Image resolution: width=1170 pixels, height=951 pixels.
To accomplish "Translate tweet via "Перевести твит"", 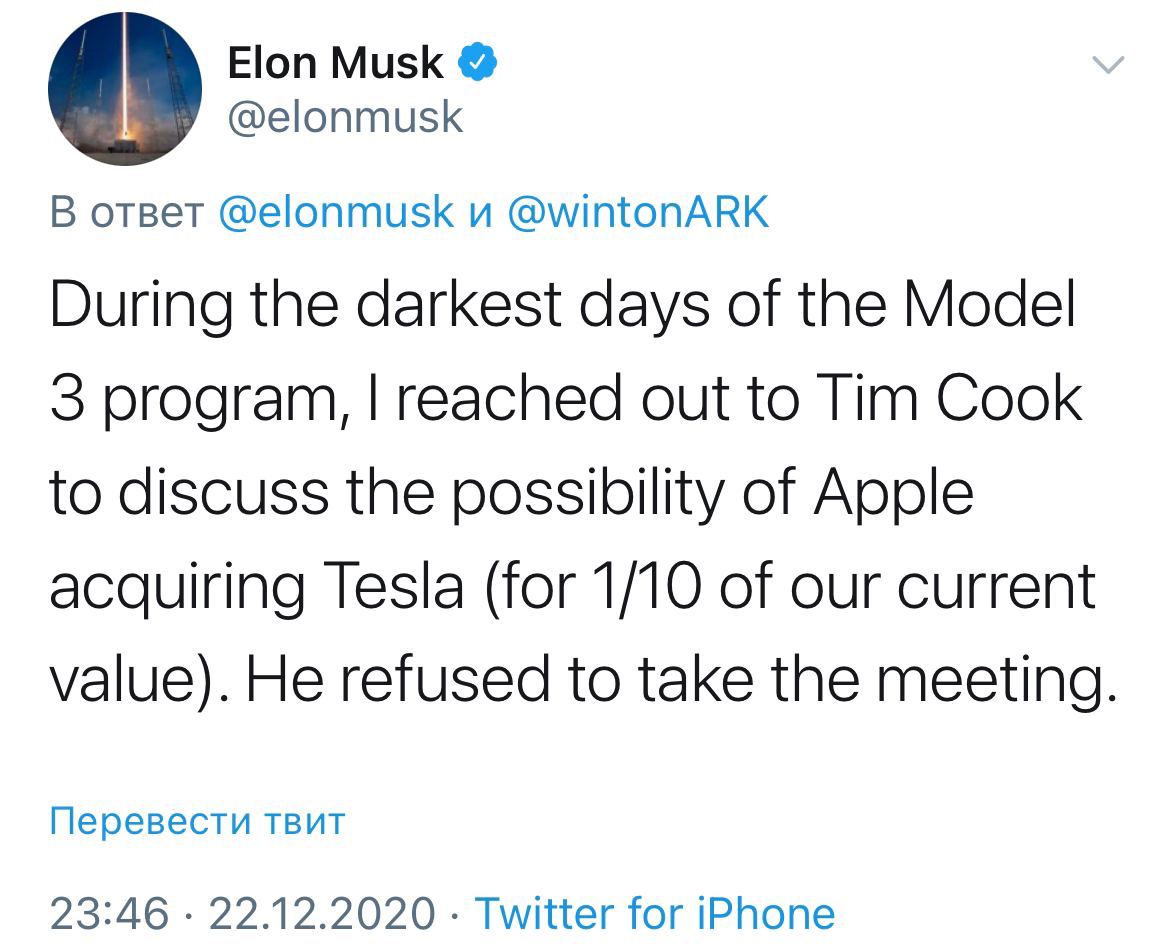I will 197,822.
